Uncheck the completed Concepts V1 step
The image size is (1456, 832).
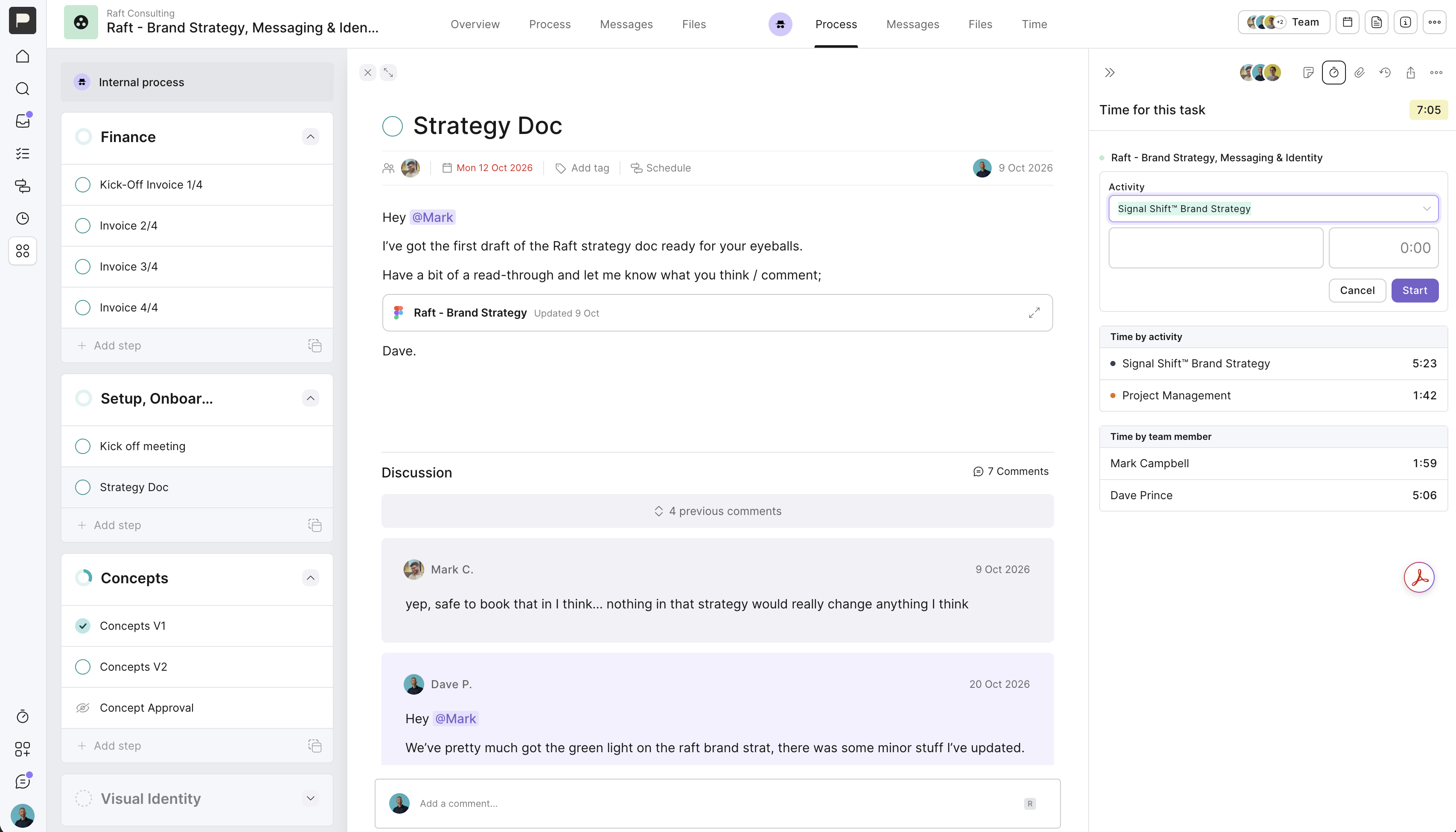coord(83,626)
